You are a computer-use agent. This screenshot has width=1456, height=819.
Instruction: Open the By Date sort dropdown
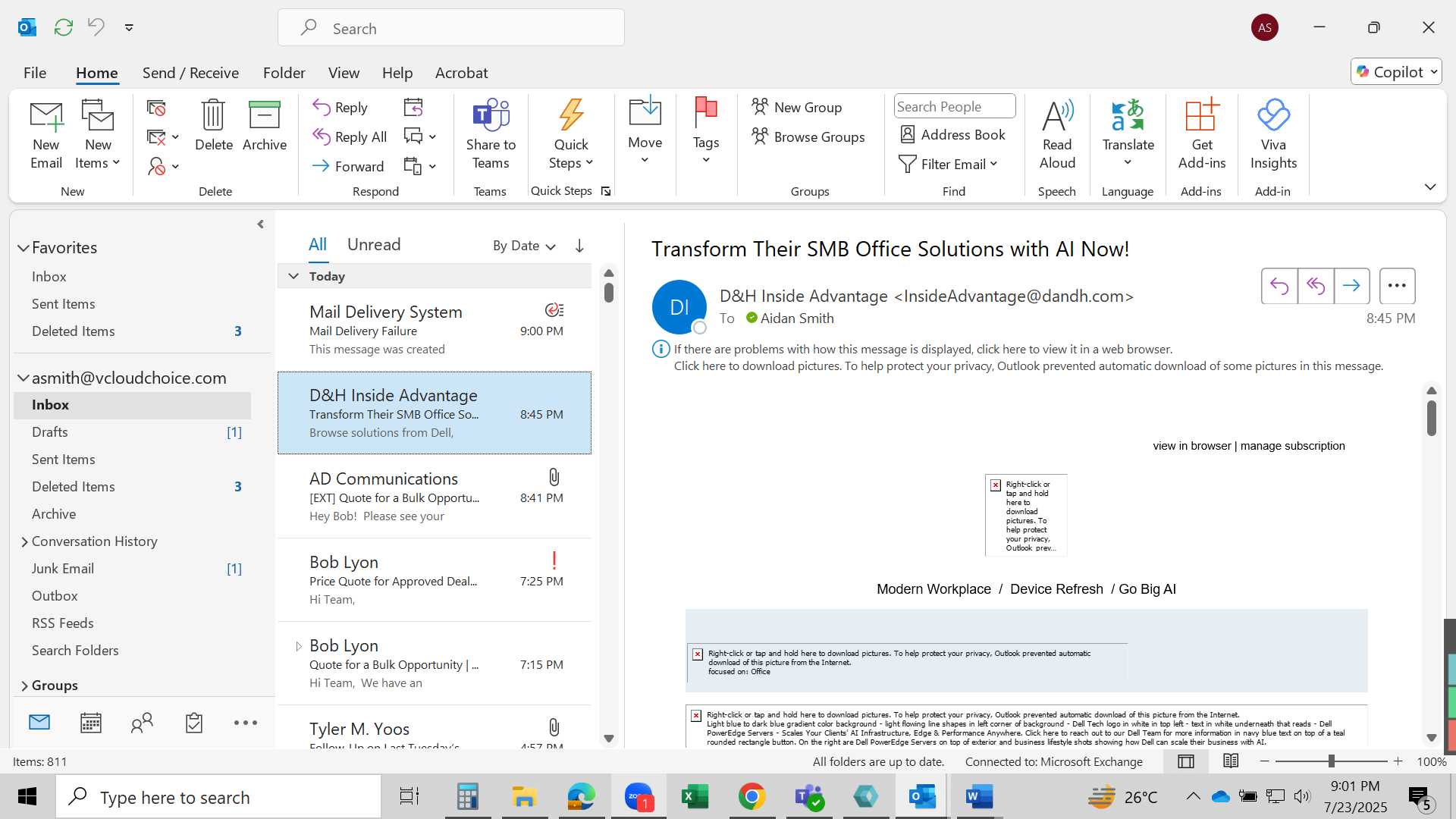pos(524,246)
